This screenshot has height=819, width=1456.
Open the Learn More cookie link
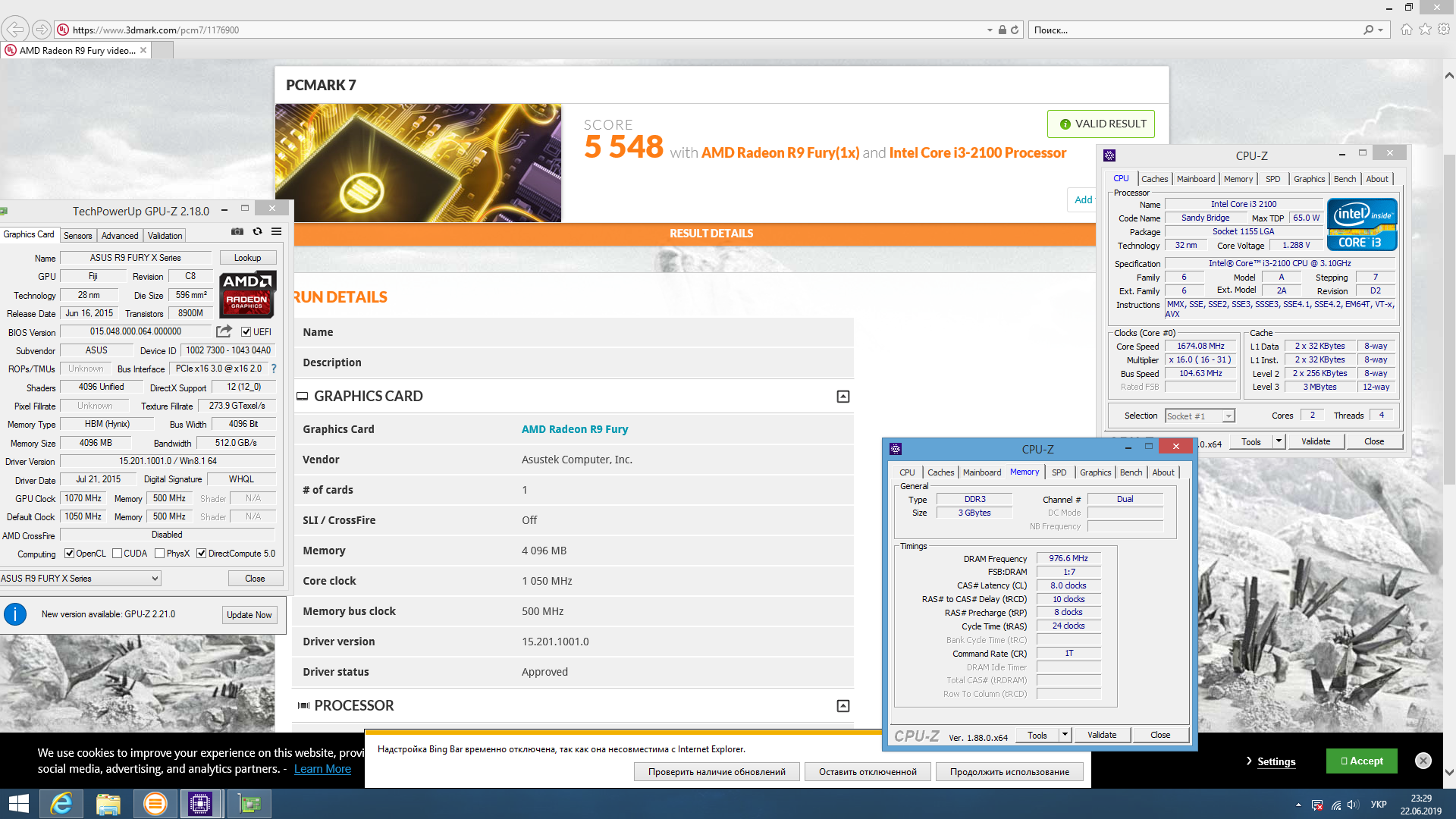tap(322, 769)
